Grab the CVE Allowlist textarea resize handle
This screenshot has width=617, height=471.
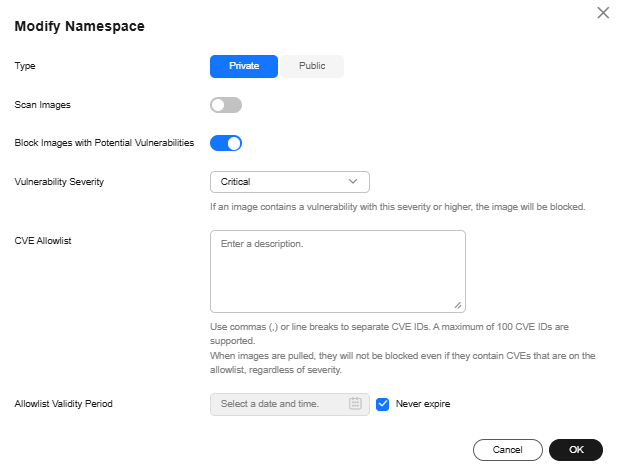click(458, 305)
